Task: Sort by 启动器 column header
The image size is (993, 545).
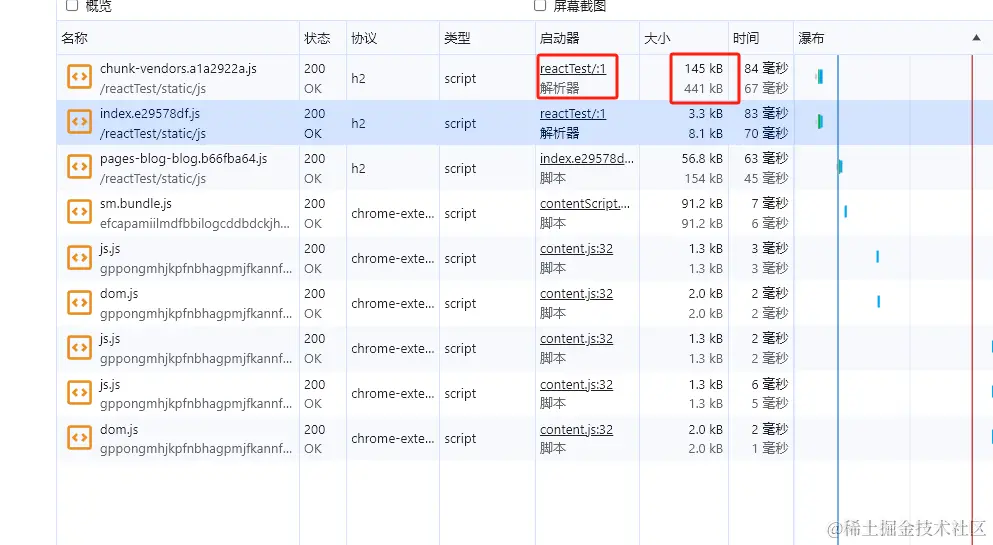Action: [x=587, y=38]
